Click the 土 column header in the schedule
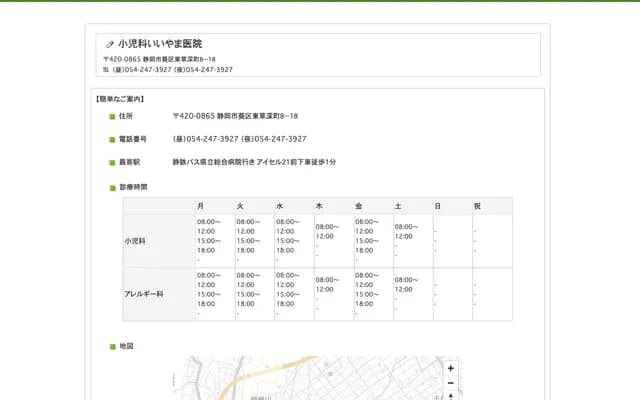The width and height of the screenshot is (640, 400). pyautogui.click(x=398, y=206)
